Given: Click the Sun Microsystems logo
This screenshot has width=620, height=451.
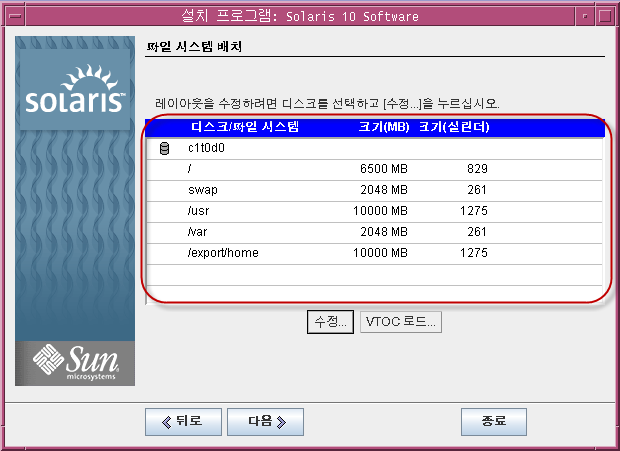Looking at the screenshot, I should (75, 363).
